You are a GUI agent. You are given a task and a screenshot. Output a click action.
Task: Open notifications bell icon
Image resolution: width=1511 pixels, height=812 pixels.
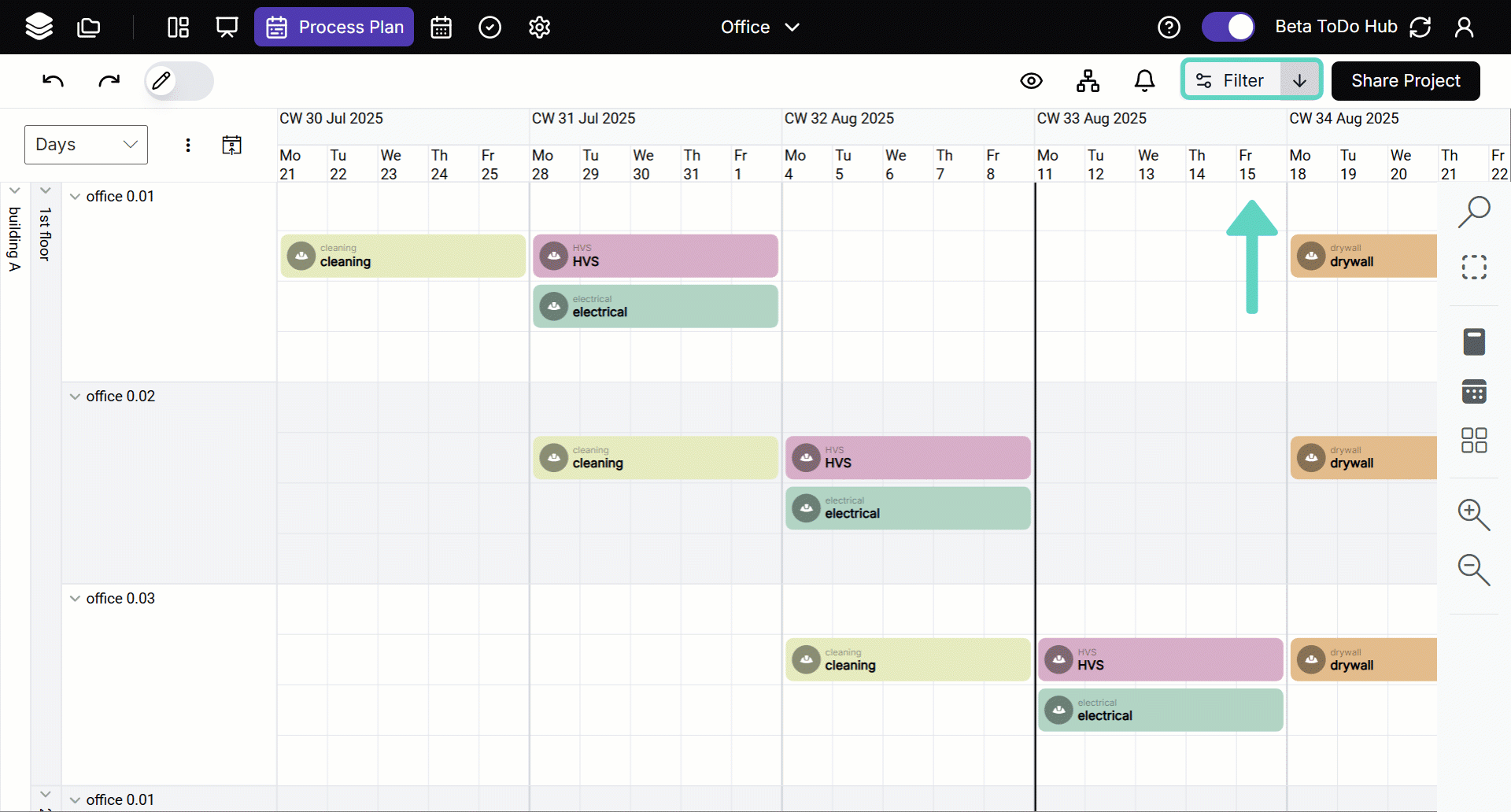coord(1144,80)
